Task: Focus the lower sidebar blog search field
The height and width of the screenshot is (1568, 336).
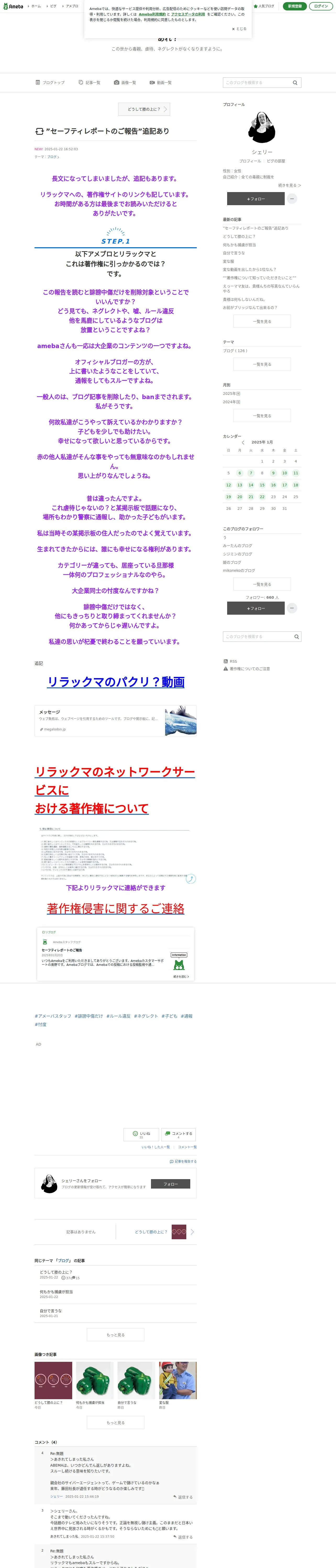Action: point(257,637)
